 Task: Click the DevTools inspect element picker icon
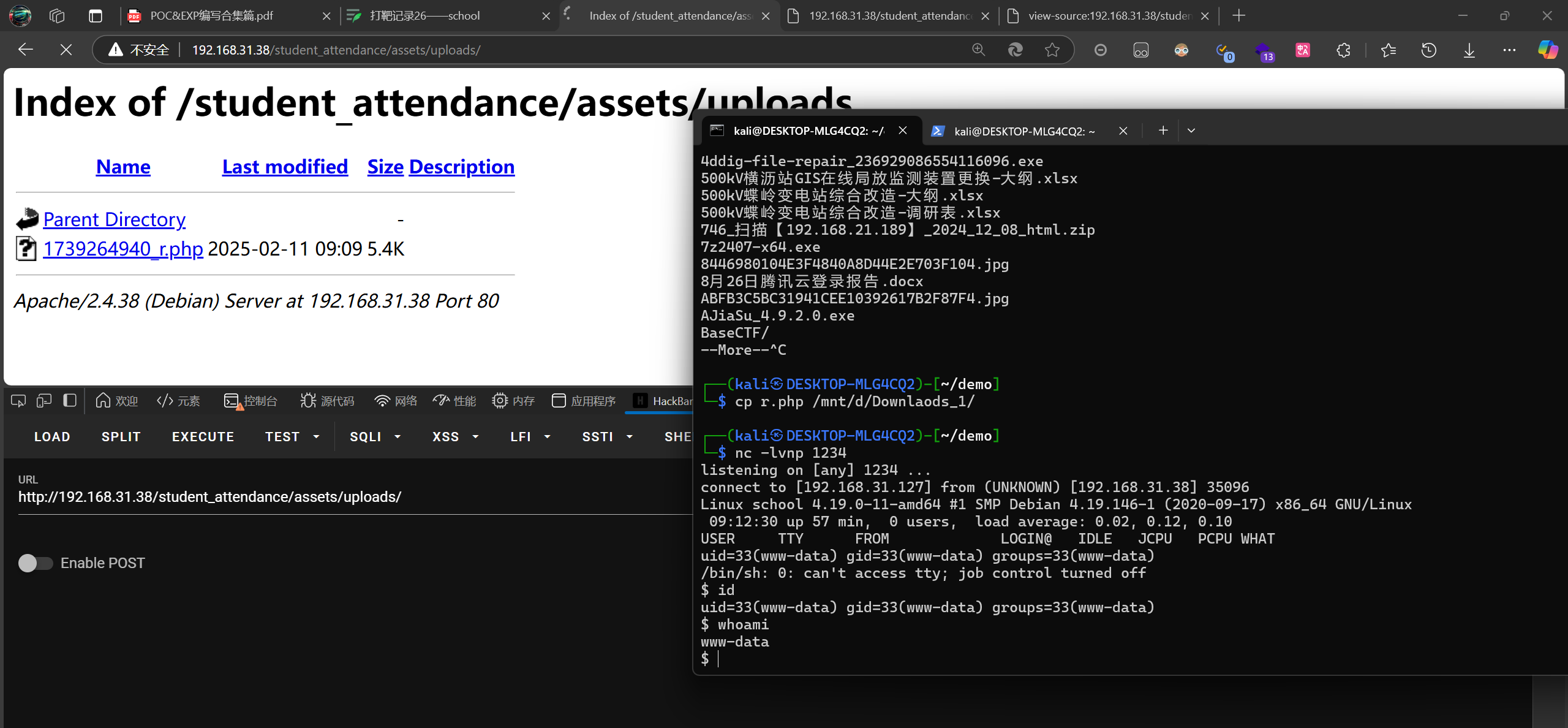(x=18, y=401)
